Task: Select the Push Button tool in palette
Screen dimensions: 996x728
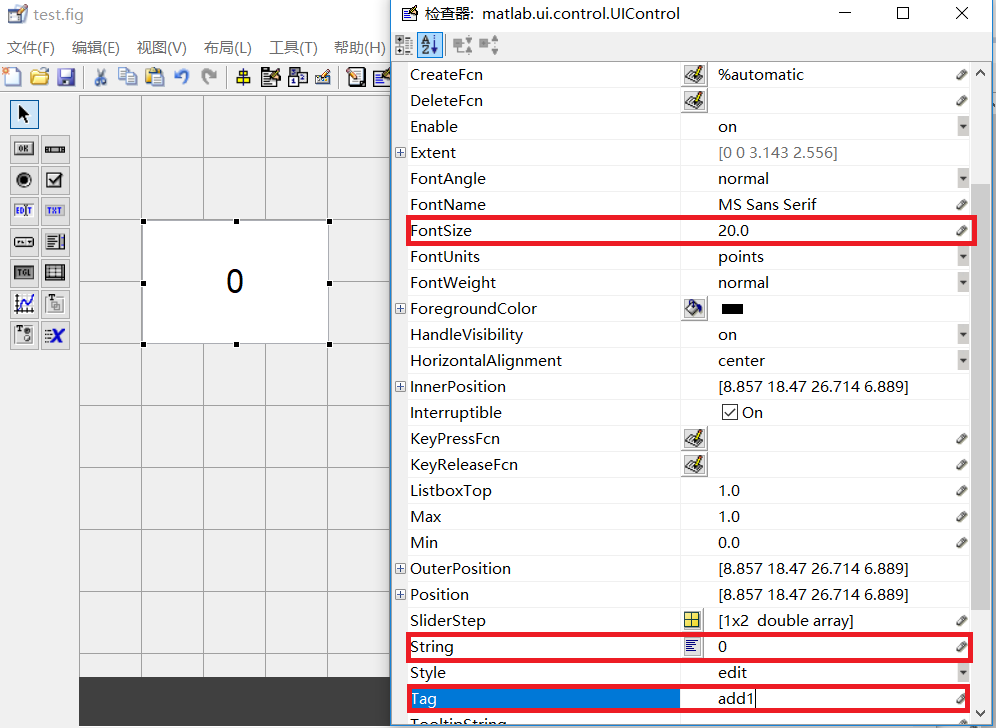Action: coord(24,149)
